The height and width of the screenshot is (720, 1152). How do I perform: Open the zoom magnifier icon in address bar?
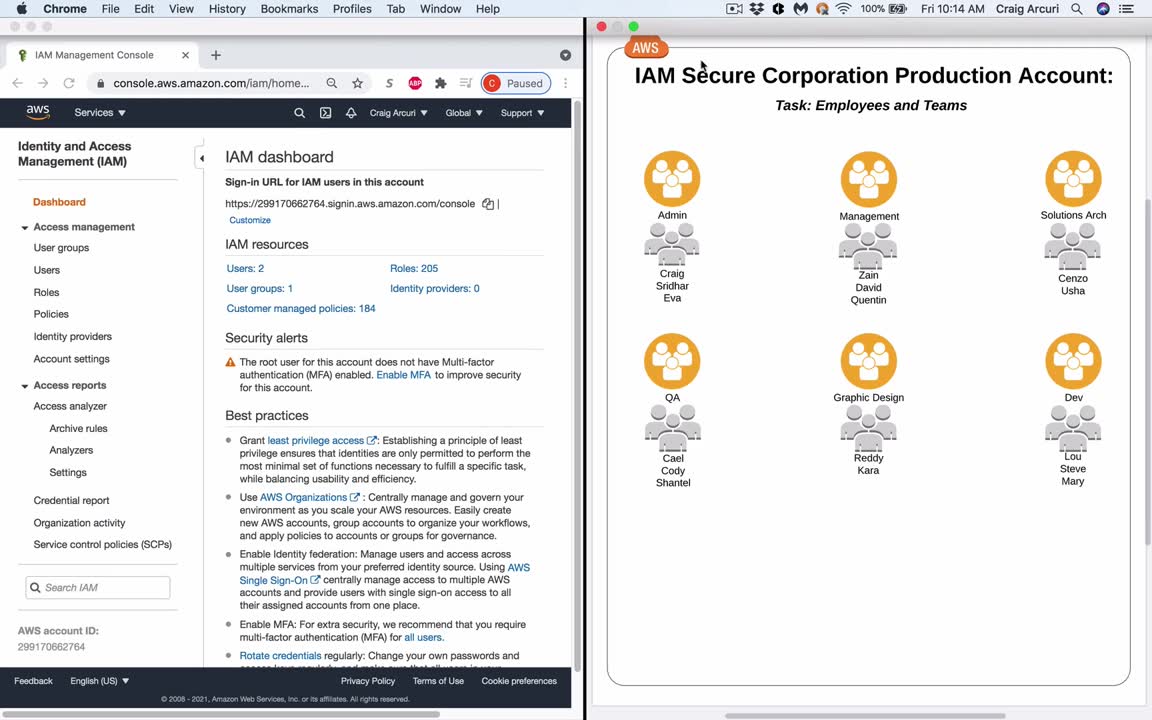click(x=332, y=83)
